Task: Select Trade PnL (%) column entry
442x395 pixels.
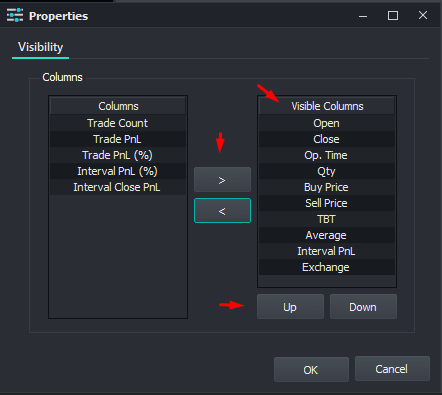Action: [118, 155]
